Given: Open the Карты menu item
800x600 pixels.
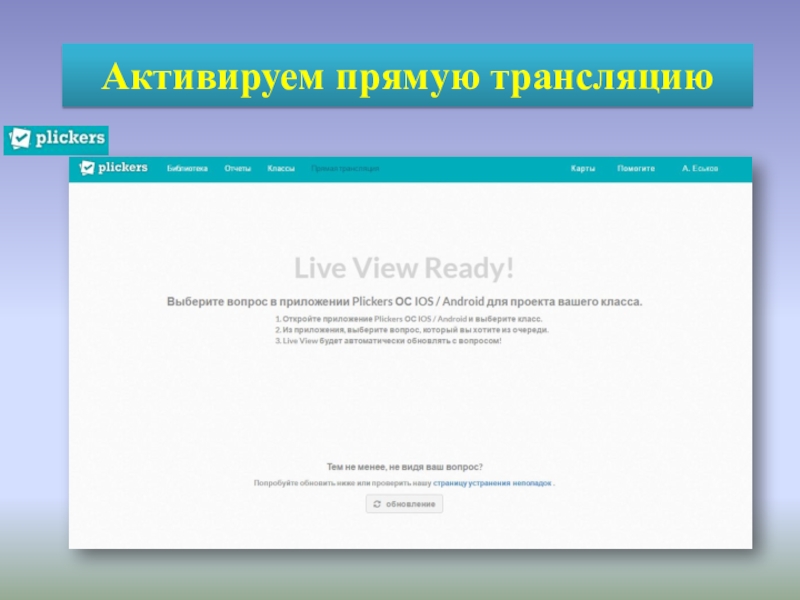Looking at the screenshot, I should point(583,168).
